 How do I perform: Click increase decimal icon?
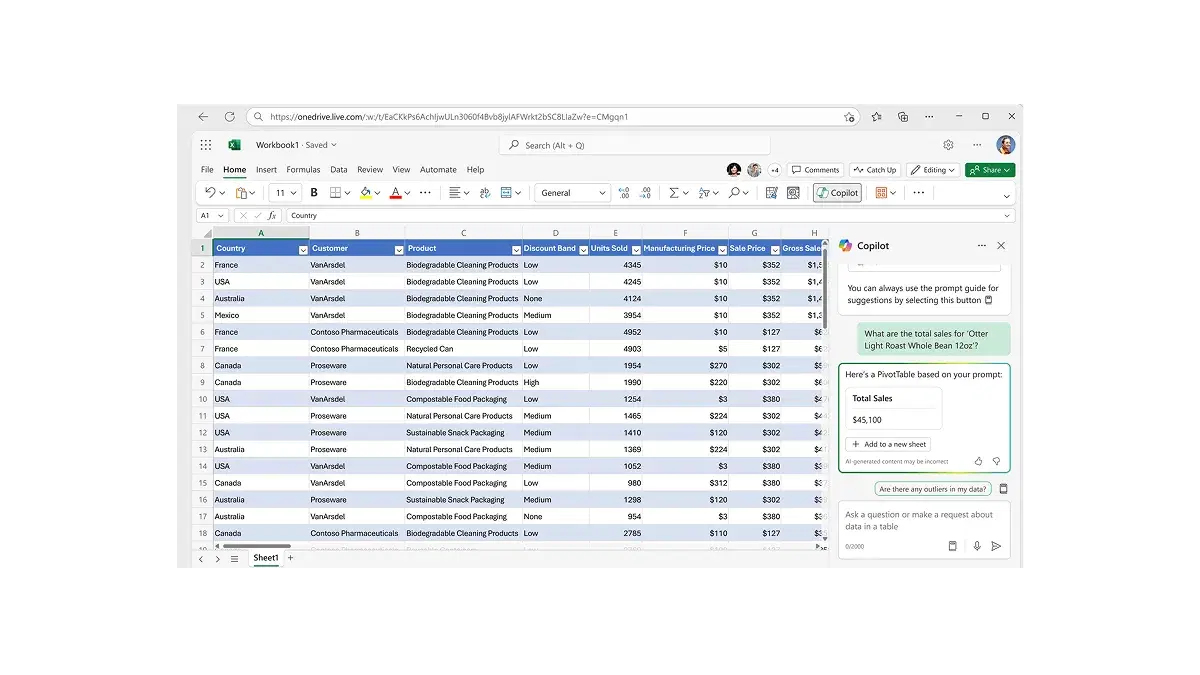click(624, 193)
